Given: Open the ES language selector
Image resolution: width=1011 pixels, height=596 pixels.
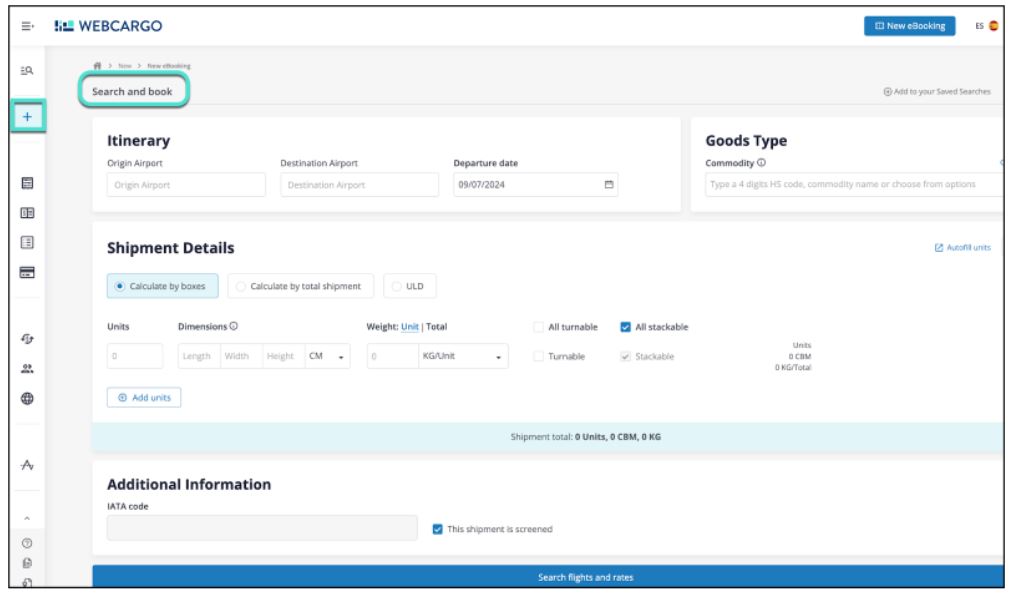Looking at the screenshot, I should 984,25.
